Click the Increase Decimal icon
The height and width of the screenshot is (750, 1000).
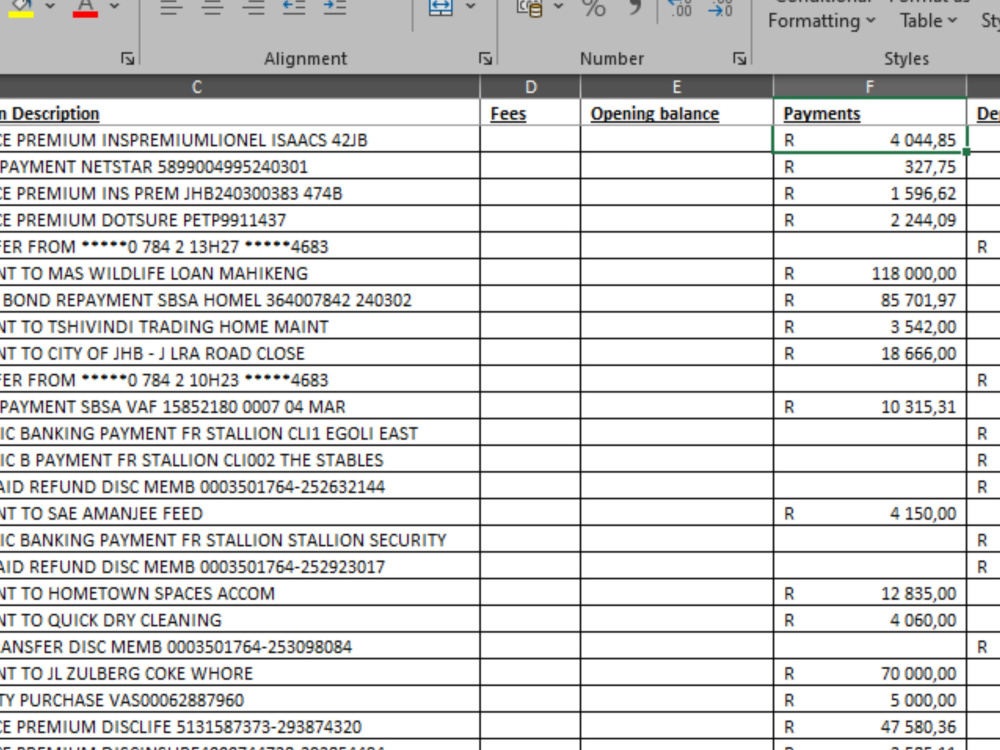click(x=680, y=8)
